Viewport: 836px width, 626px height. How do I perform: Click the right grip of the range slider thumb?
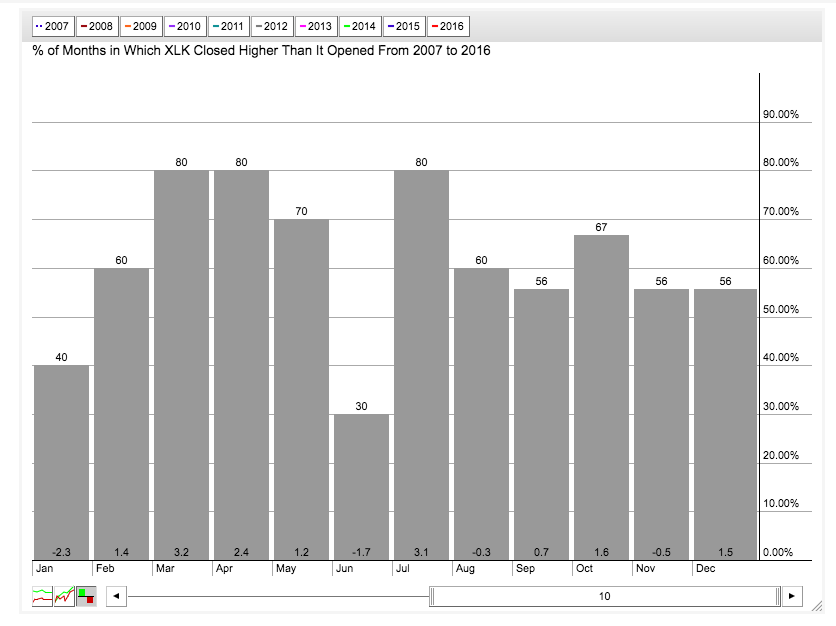pos(778,596)
